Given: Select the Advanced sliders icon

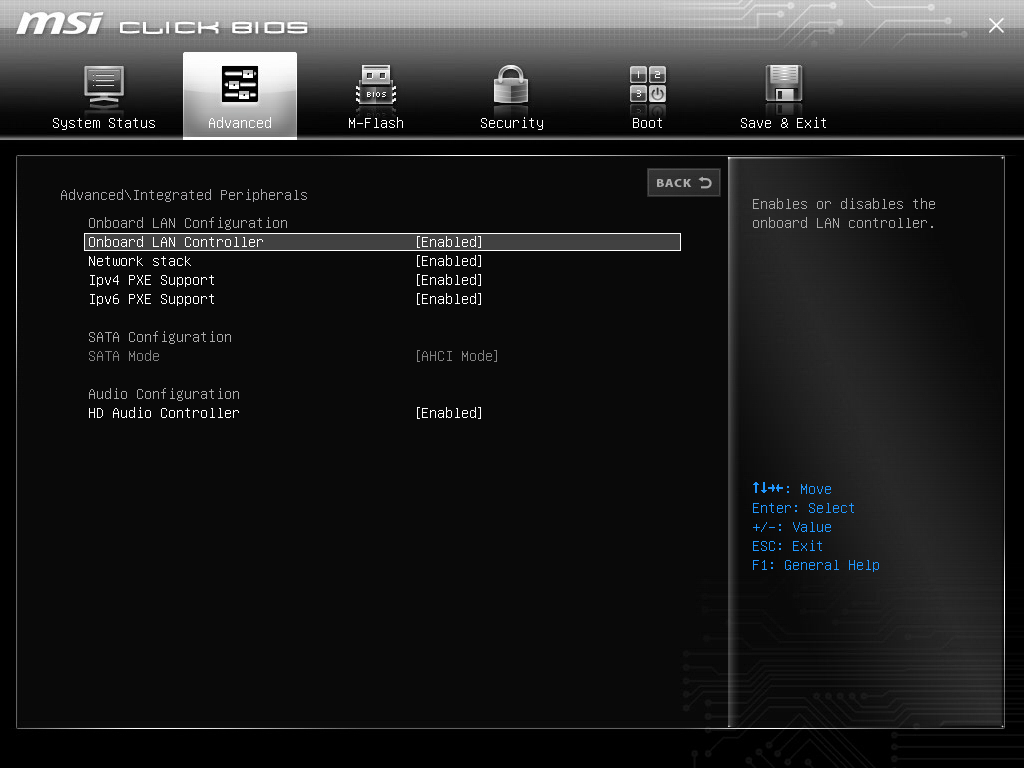Looking at the screenshot, I should pyautogui.click(x=240, y=84).
